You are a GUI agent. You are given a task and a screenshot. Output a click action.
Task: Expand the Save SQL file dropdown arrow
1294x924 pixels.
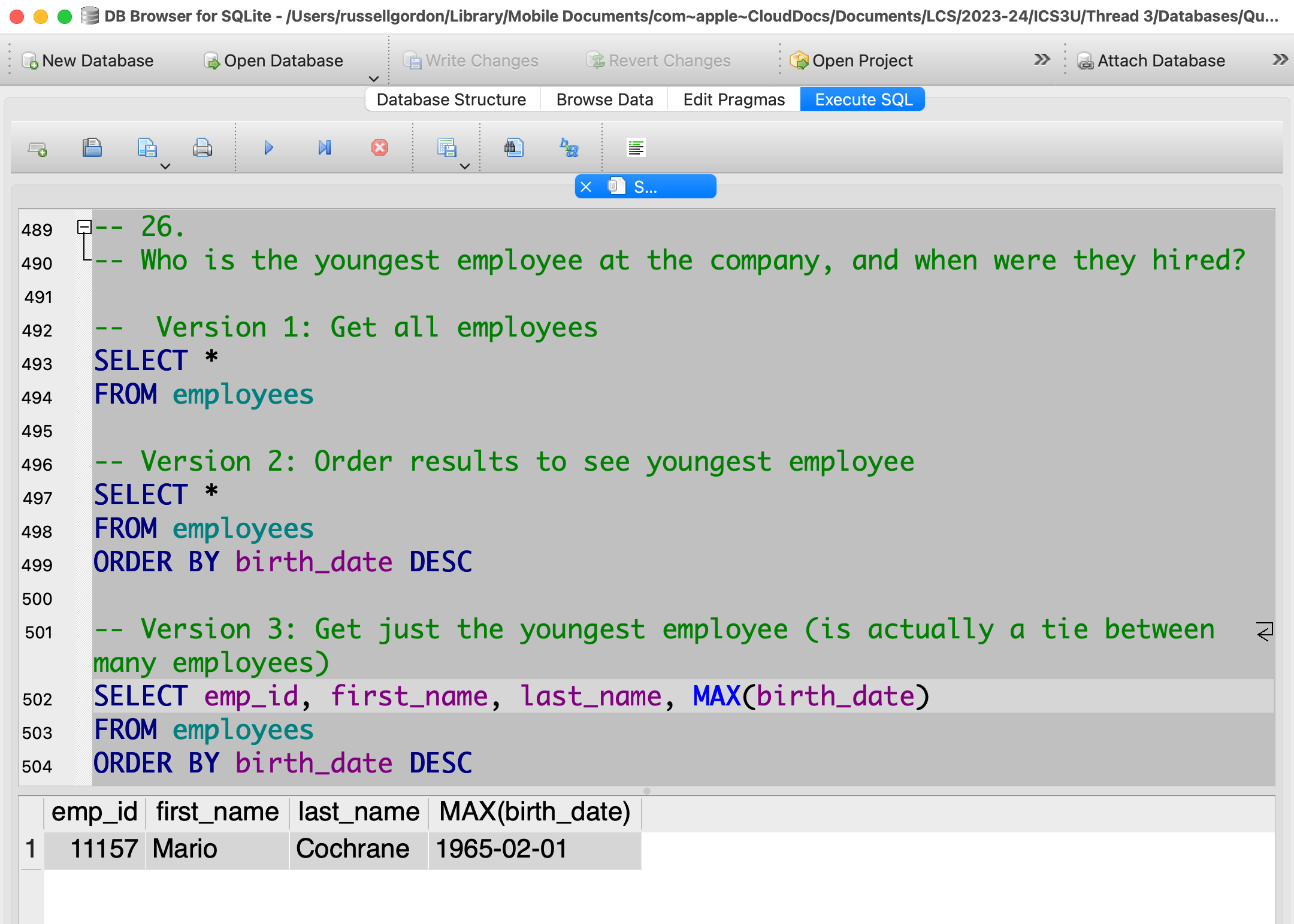tap(165, 166)
